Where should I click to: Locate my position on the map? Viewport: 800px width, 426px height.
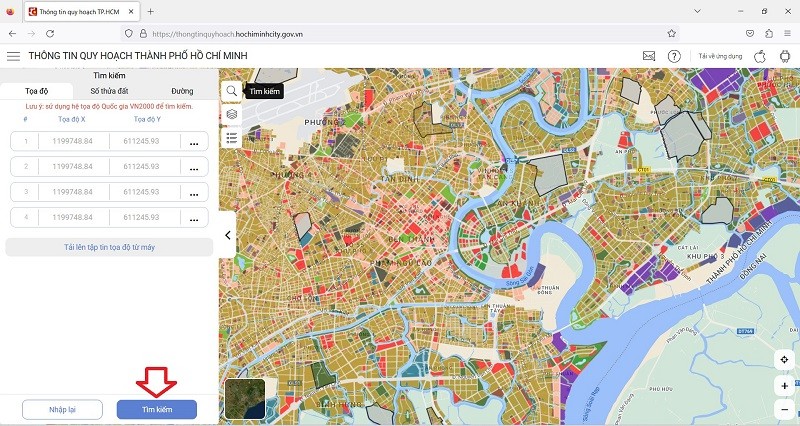[x=784, y=360]
